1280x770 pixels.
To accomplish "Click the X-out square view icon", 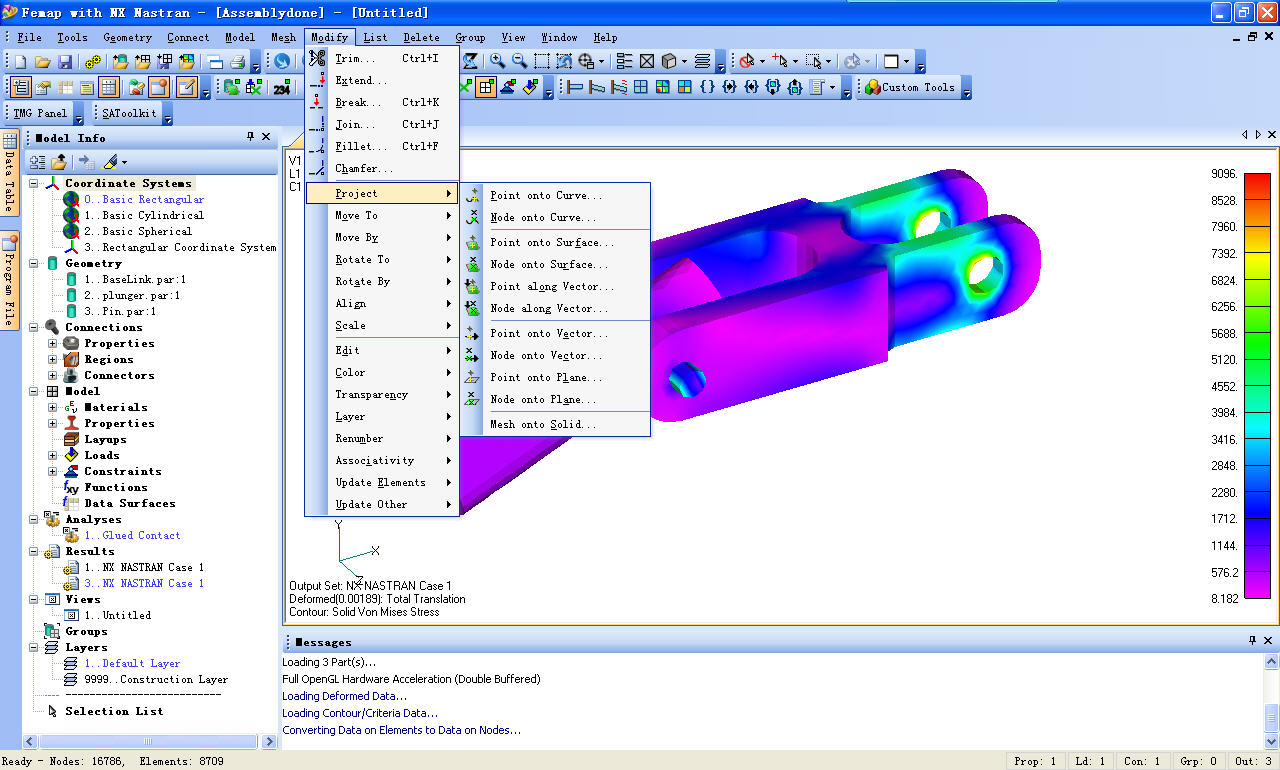I will [647, 62].
